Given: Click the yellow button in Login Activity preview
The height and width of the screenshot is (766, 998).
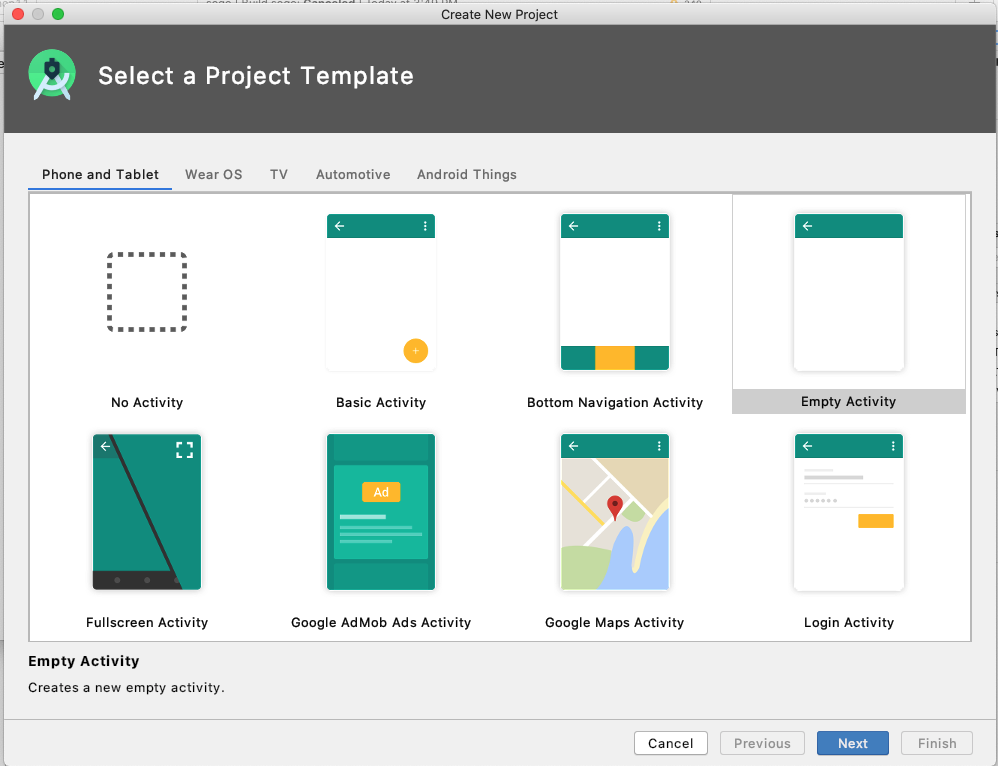Looking at the screenshot, I should tap(876, 521).
